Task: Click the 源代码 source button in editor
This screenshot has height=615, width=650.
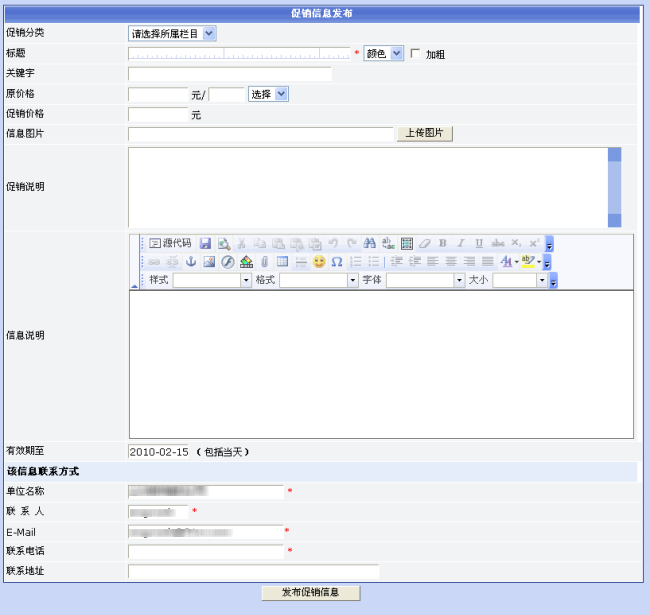Action: pyautogui.click(x=170, y=243)
